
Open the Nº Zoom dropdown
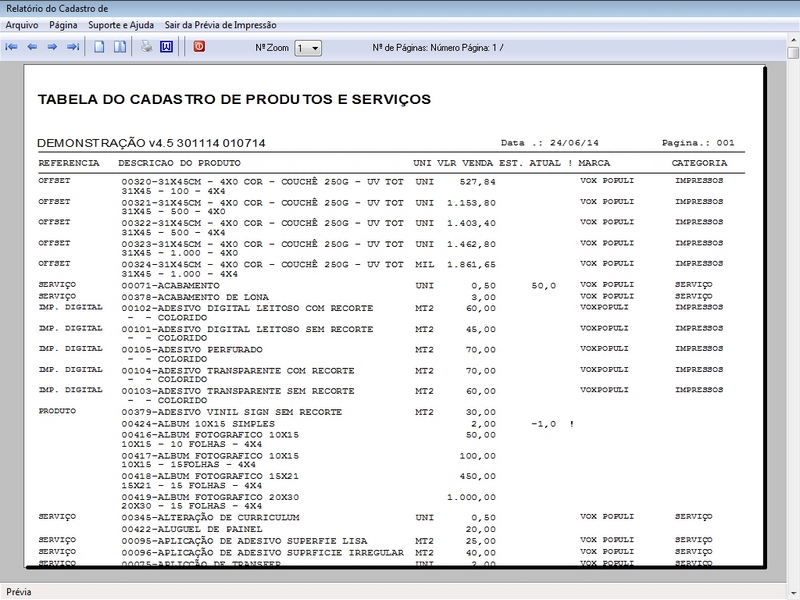pyautogui.click(x=308, y=48)
